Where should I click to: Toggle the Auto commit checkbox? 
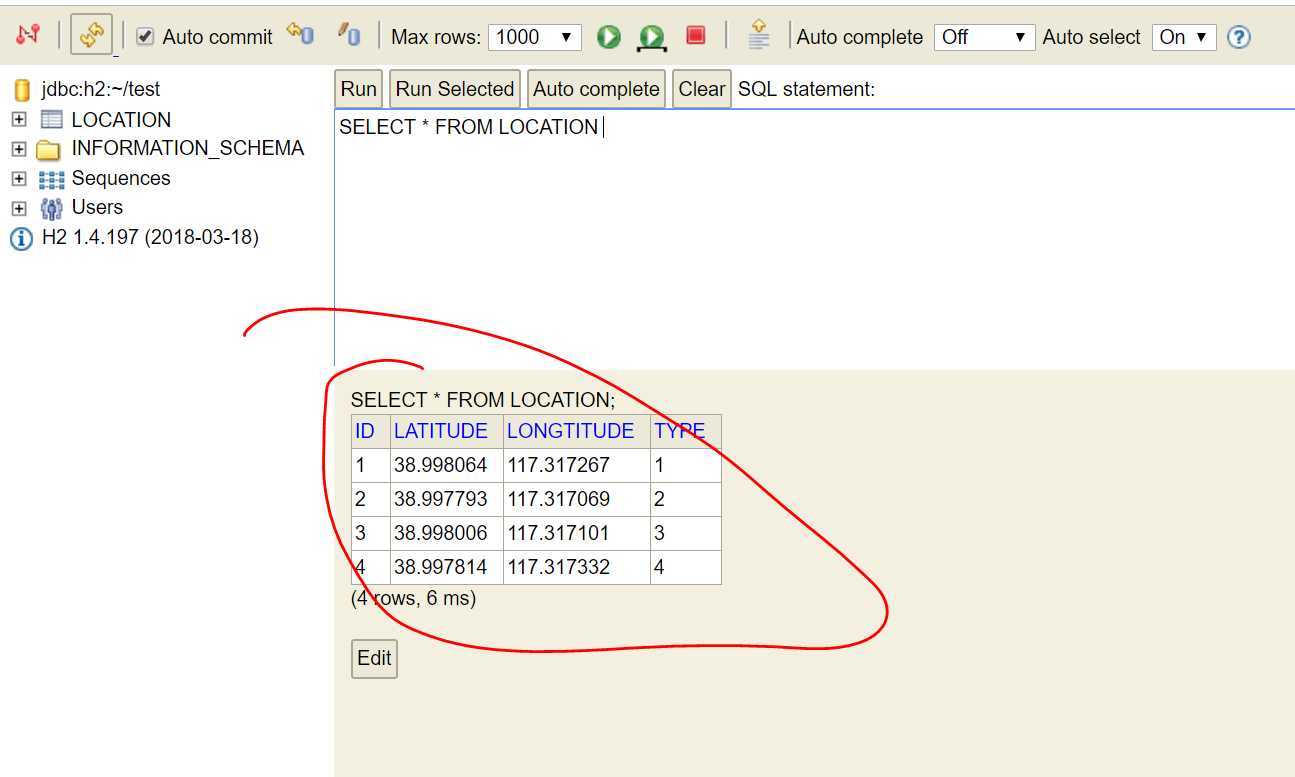145,36
